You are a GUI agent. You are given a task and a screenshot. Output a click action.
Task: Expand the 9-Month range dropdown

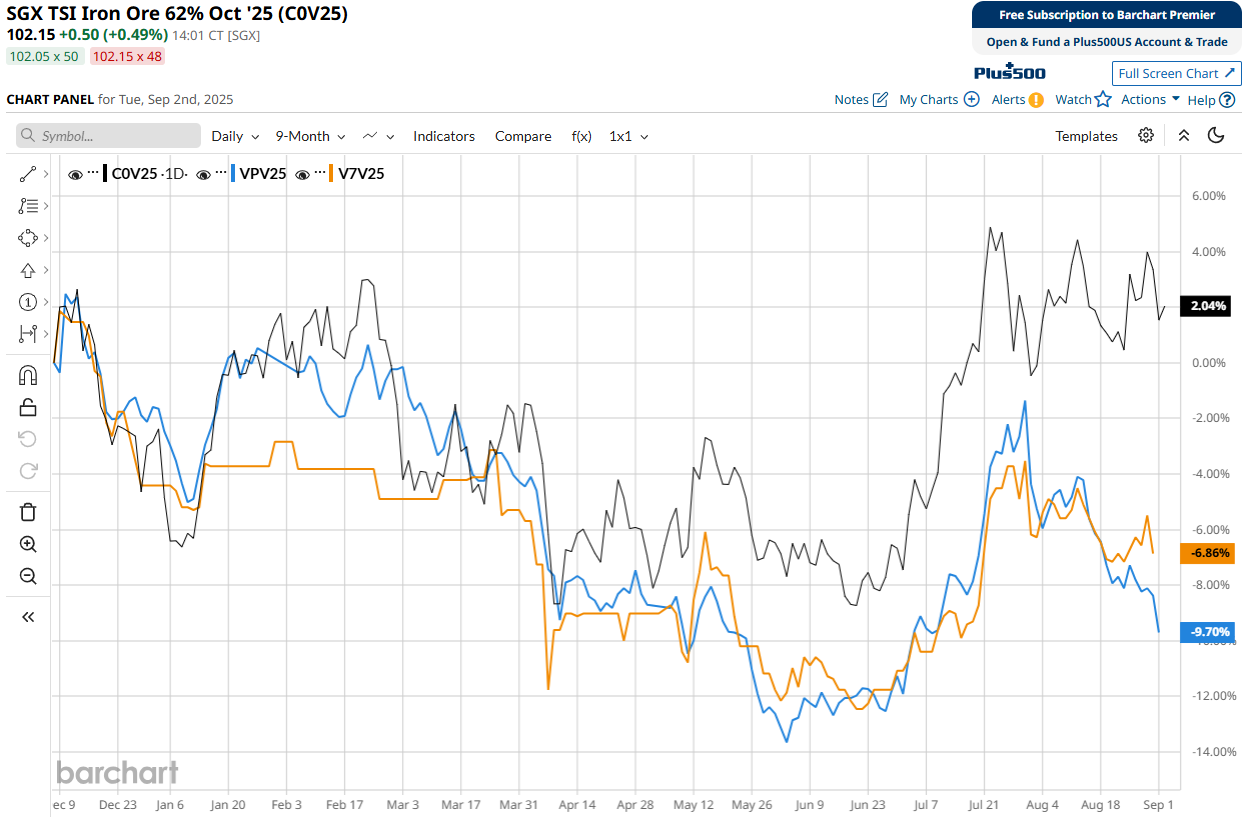[x=310, y=136]
